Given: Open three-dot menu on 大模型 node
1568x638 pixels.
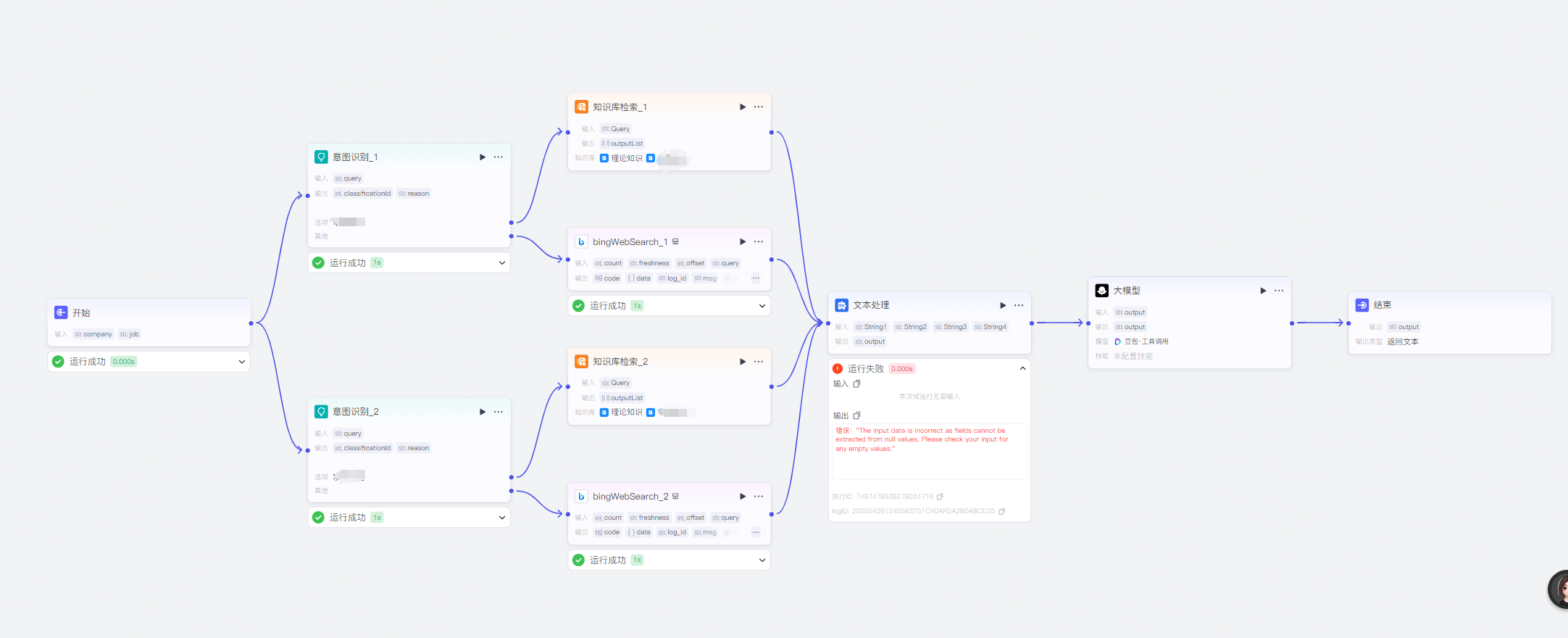Looking at the screenshot, I should coord(1279,291).
